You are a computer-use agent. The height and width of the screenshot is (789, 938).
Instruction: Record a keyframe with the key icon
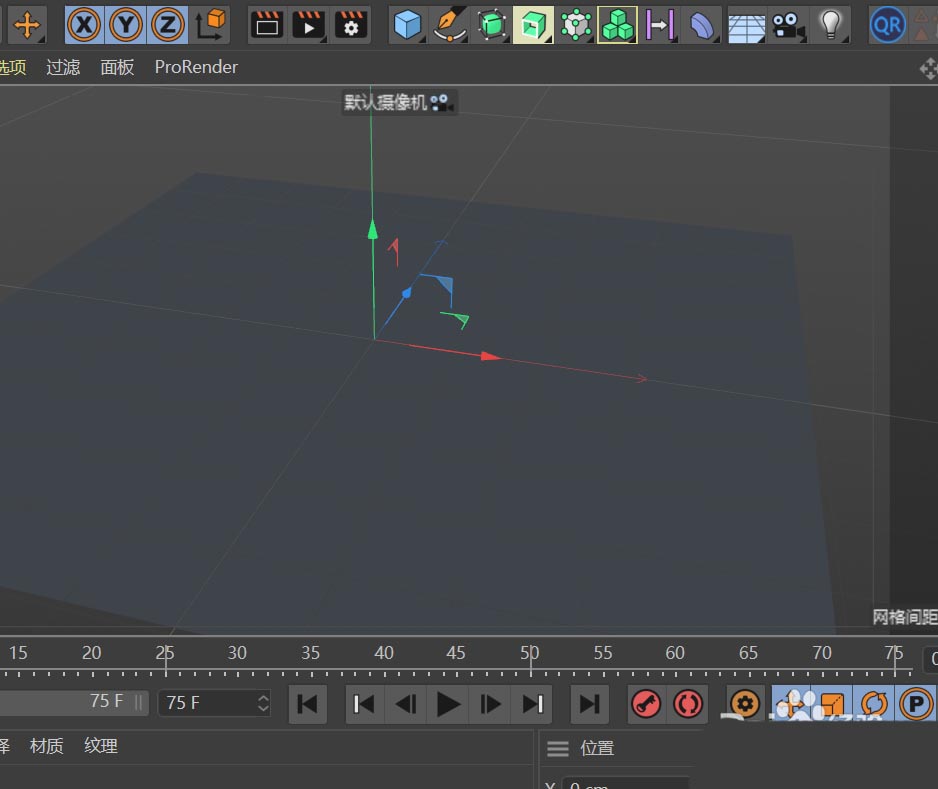pyautogui.click(x=647, y=704)
